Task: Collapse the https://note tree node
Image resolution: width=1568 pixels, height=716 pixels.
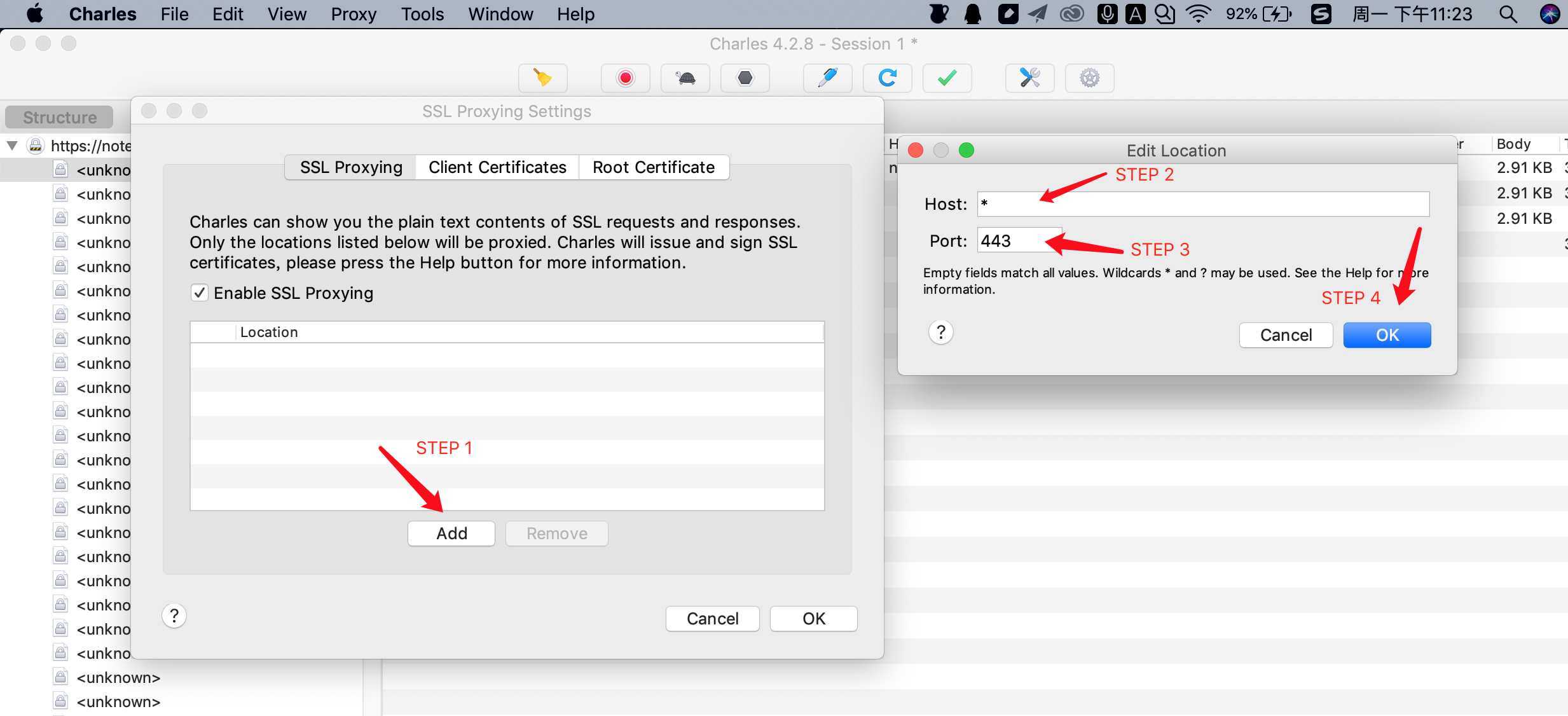Action: [x=12, y=146]
